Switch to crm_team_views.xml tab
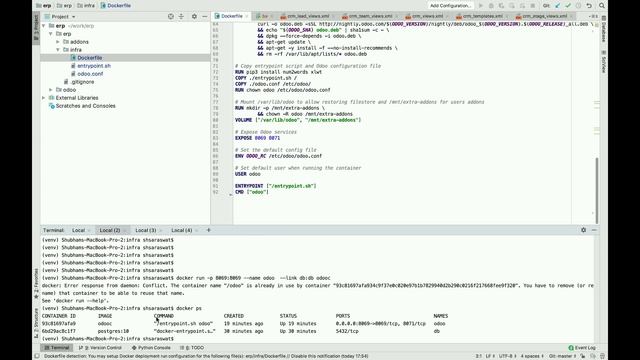 tap(371, 16)
